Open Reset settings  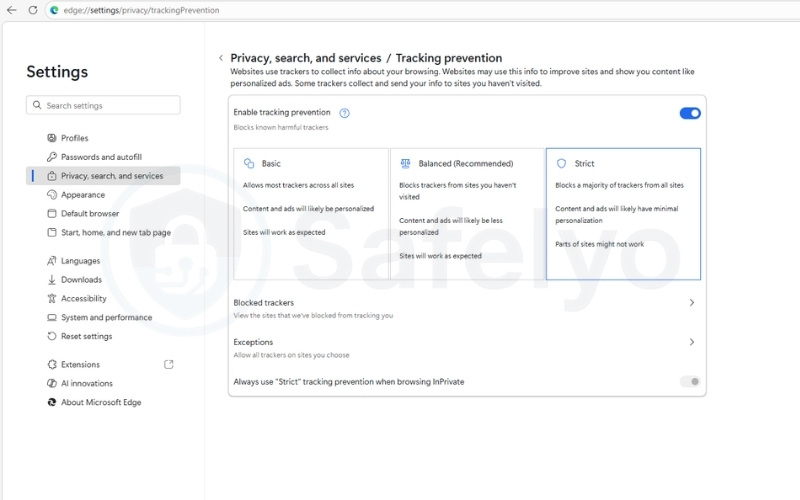103,336
